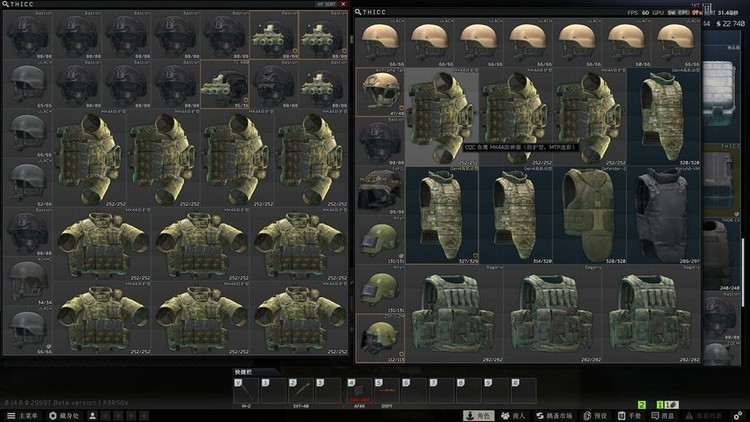750x422 pixels.
Task: Select the ULACH helmet with 60/66 durability
Action: coord(627,43)
